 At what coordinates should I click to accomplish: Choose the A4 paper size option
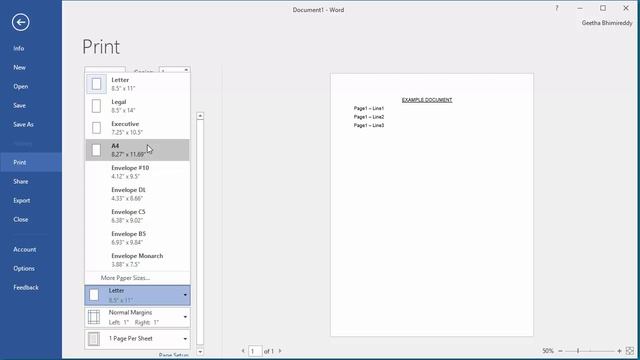click(x=137, y=150)
